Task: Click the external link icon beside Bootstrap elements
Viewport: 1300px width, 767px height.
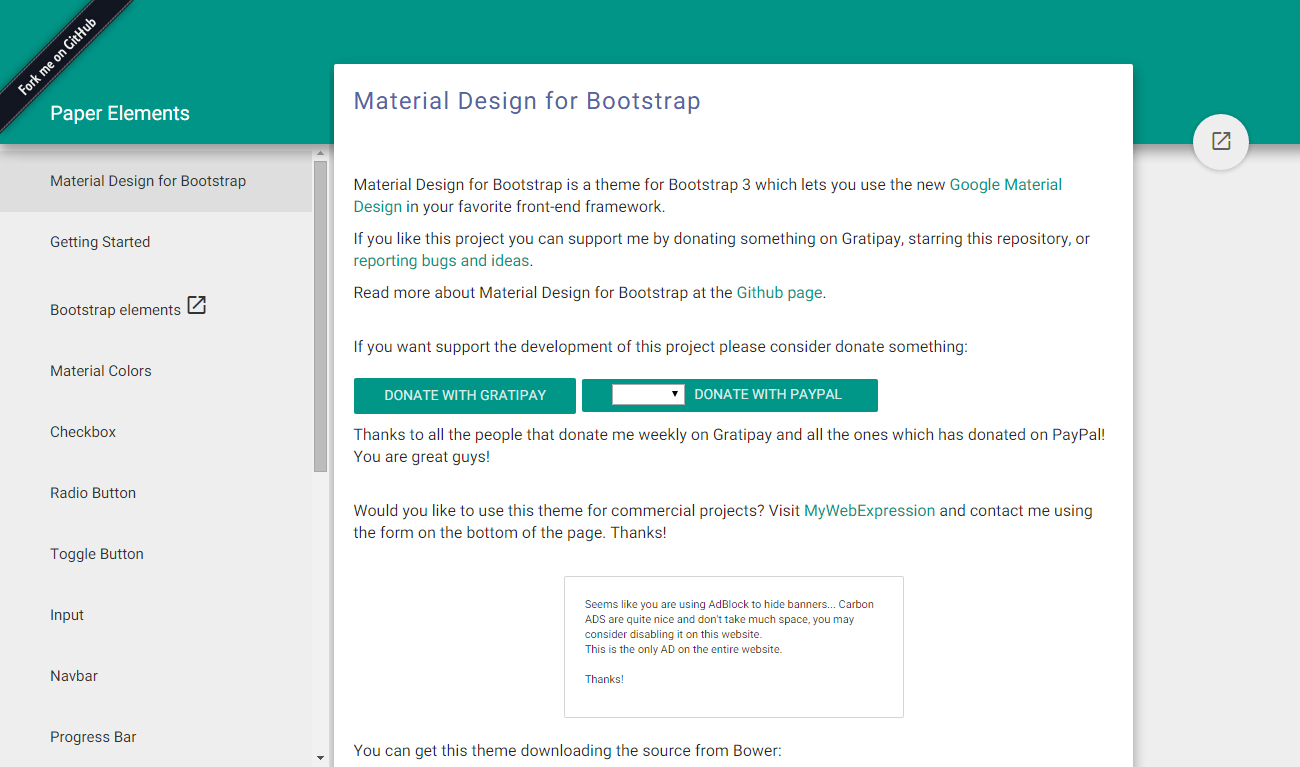Action: [197, 305]
